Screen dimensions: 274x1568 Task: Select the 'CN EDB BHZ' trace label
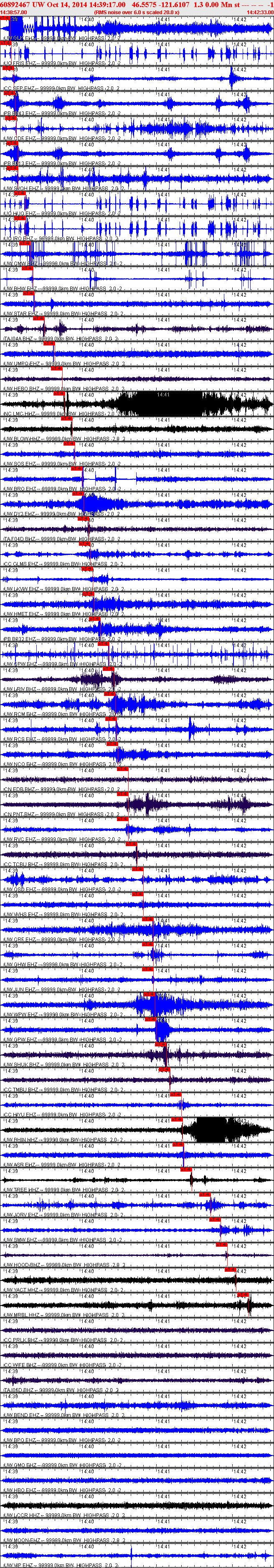(61, 789)
